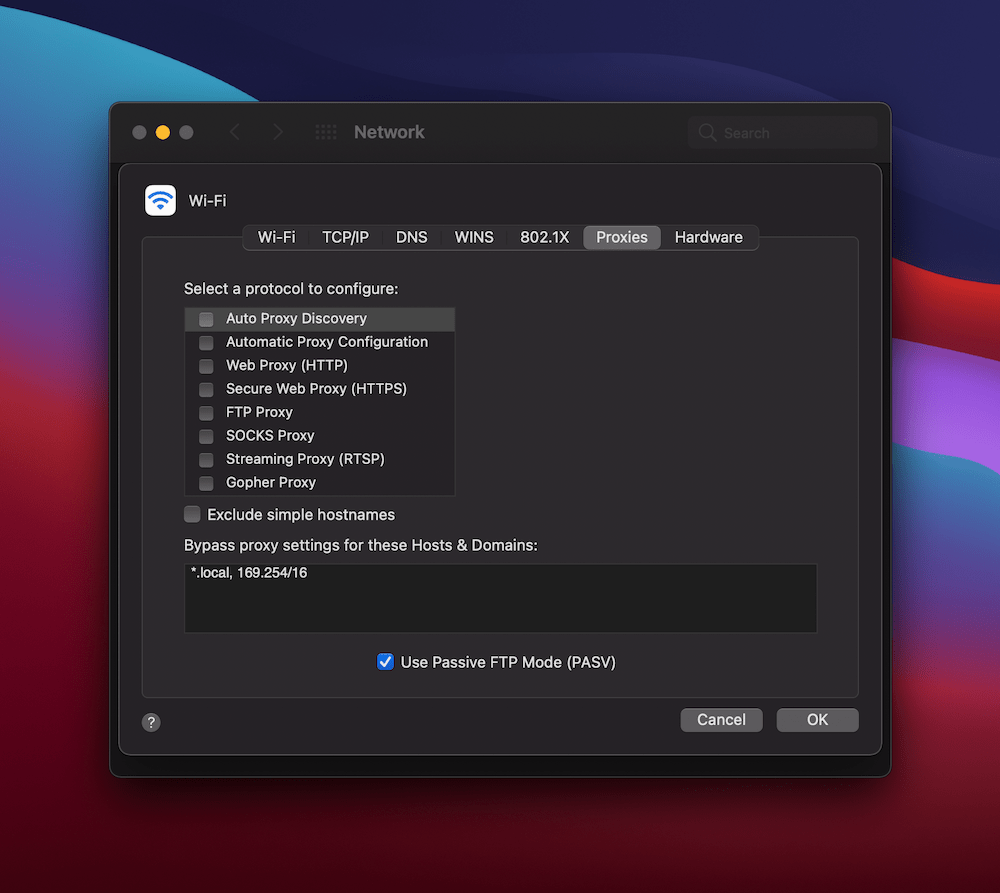Click inside the bypass Hosts & Domains field
This screenshot has height=893, width=1000.
pos(500,597)
